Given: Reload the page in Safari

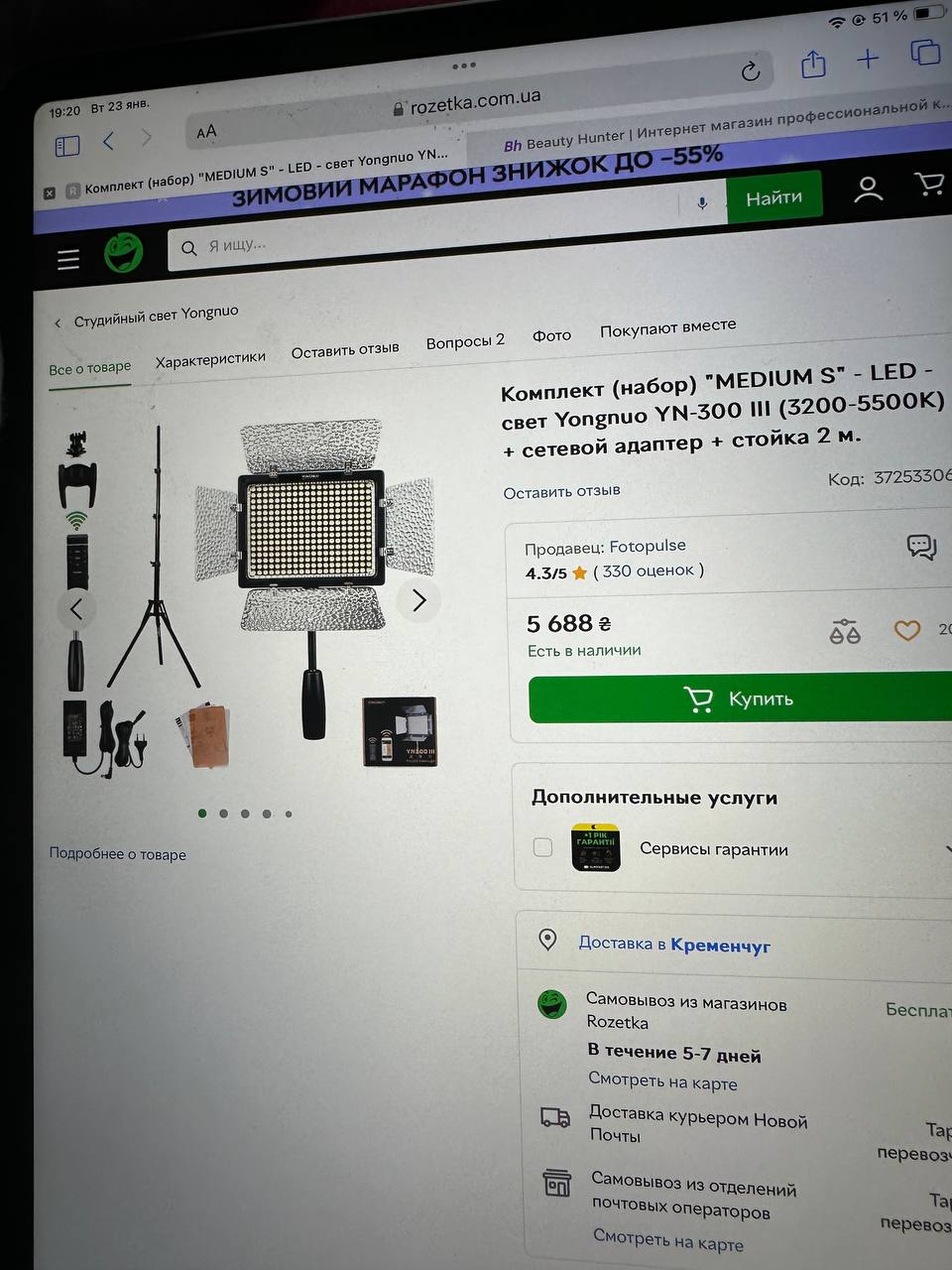Looking at the screenshot, I should tap(751, 70).
